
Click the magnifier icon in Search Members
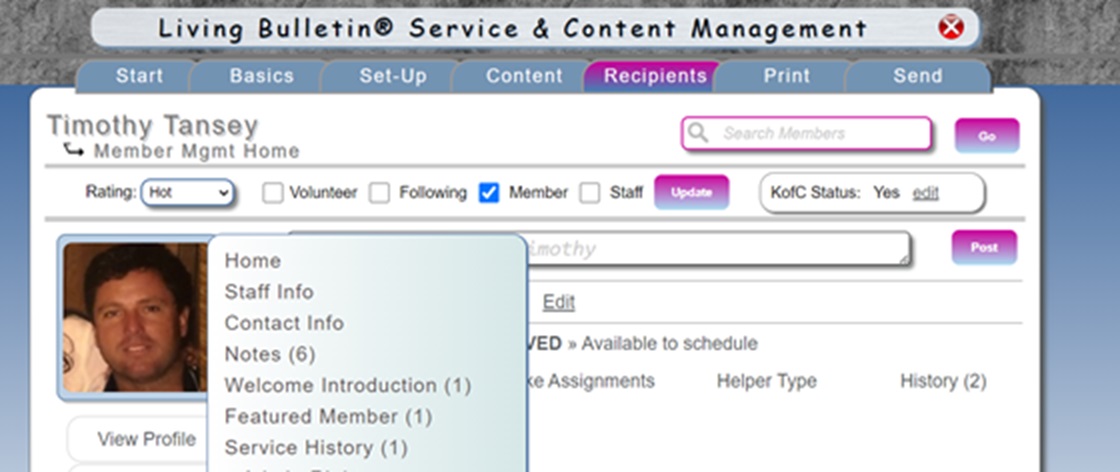(698, 133)
